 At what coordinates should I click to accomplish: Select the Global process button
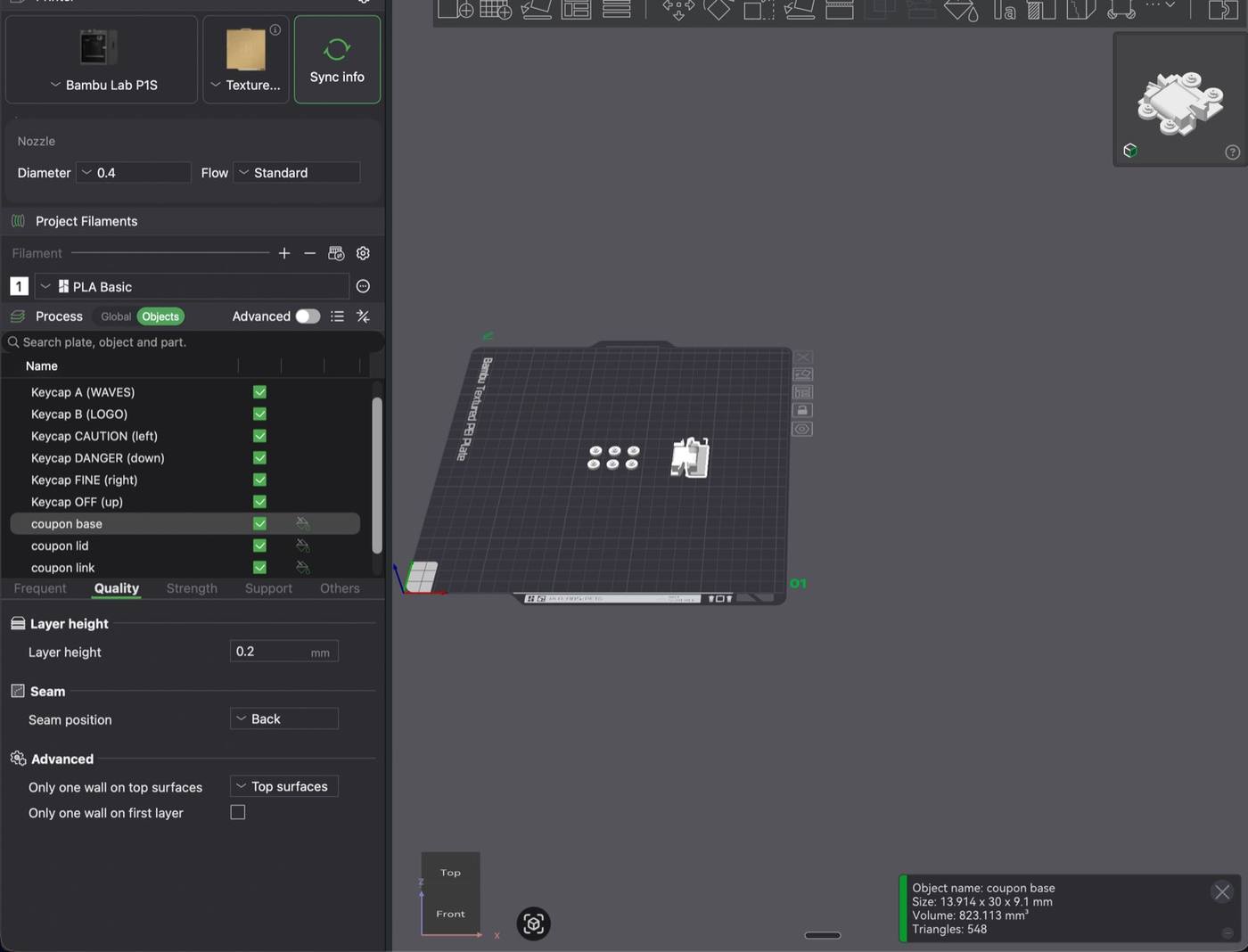[116, 316]
